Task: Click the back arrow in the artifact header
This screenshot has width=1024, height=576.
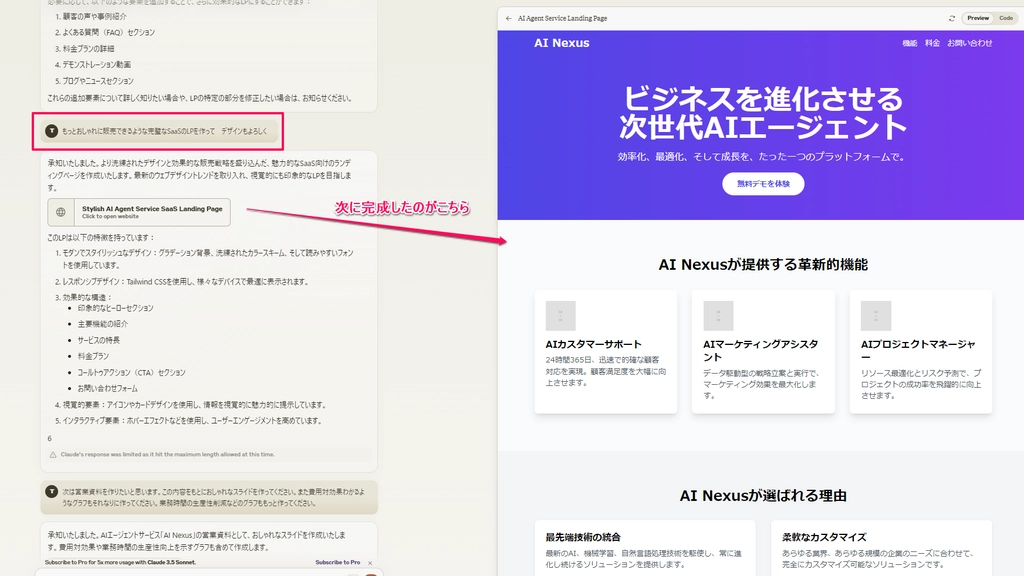Action: pyautogui.click(x=509, y=18)
